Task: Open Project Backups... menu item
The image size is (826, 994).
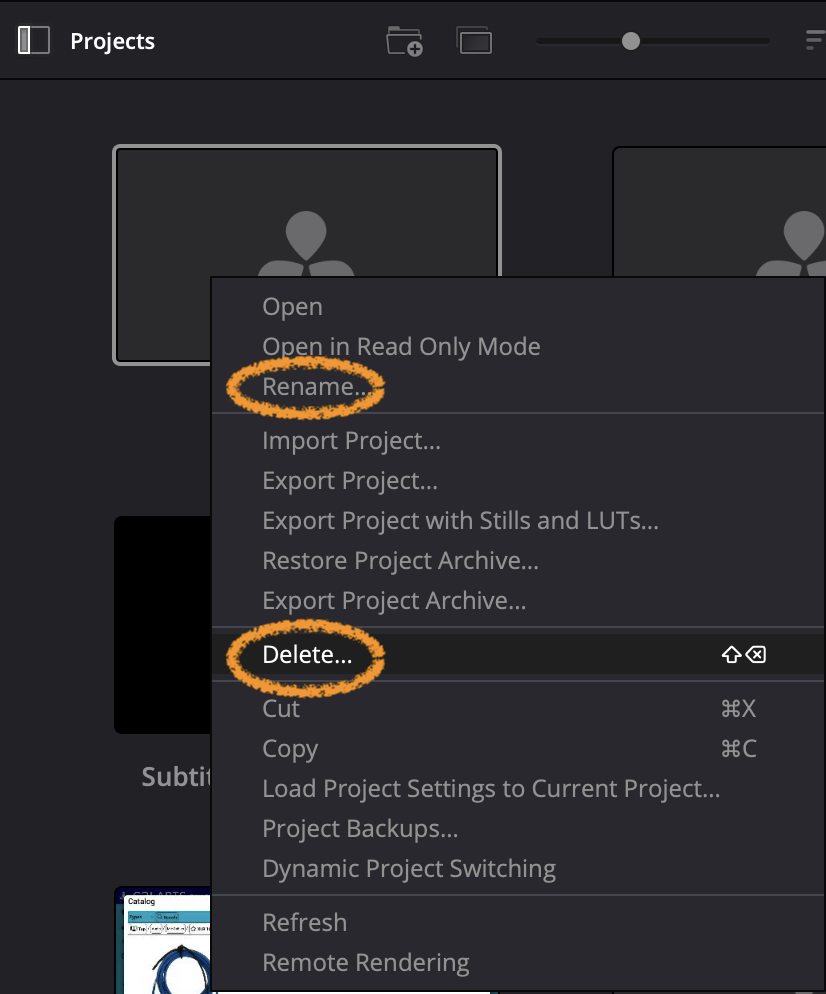Action: coord(360,829)
